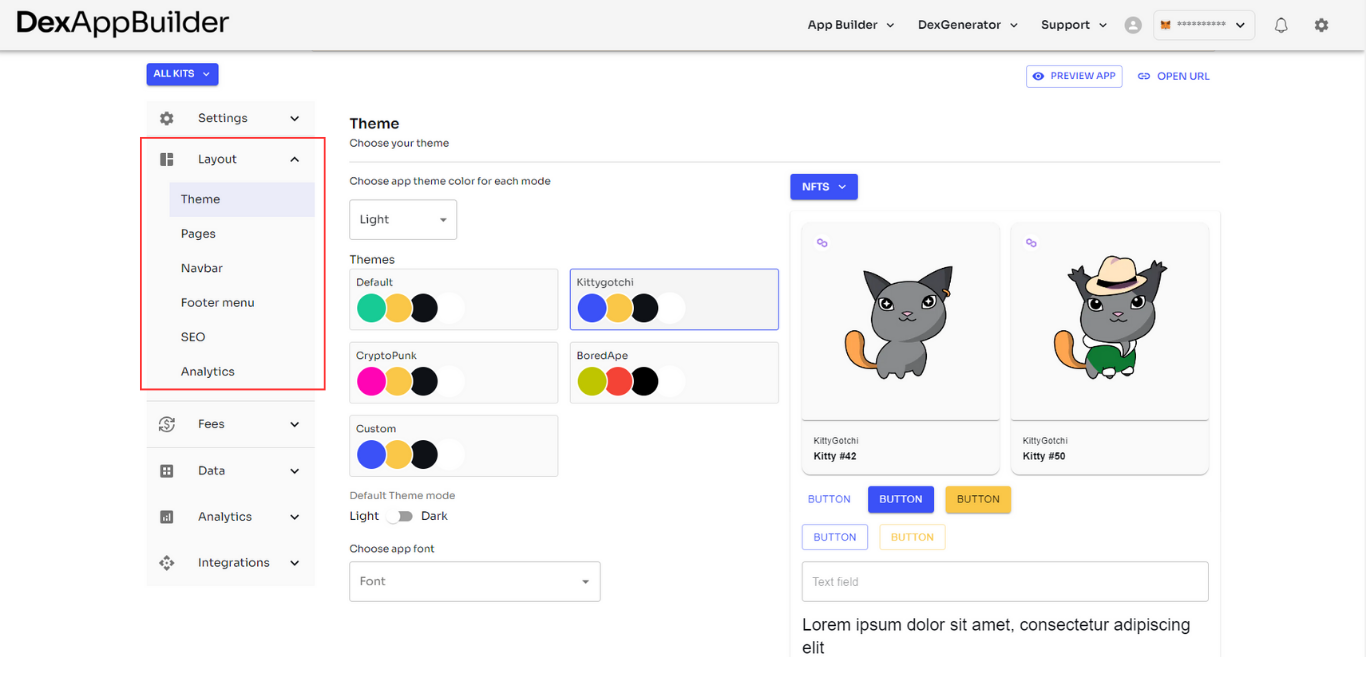Click the PREVIEW APP button
The image size is (1366, 694).
point(1074,76)
